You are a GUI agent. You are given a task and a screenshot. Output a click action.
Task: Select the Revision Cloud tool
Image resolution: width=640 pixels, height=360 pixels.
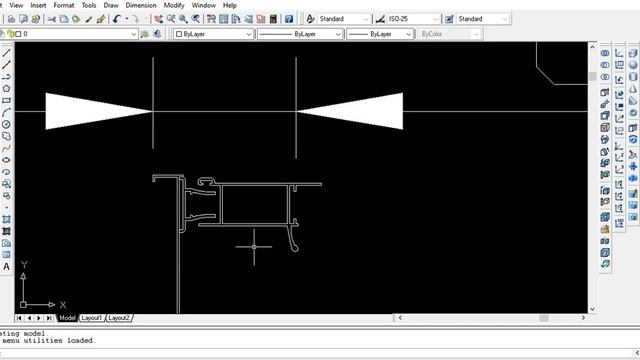(x=6, y=136)
